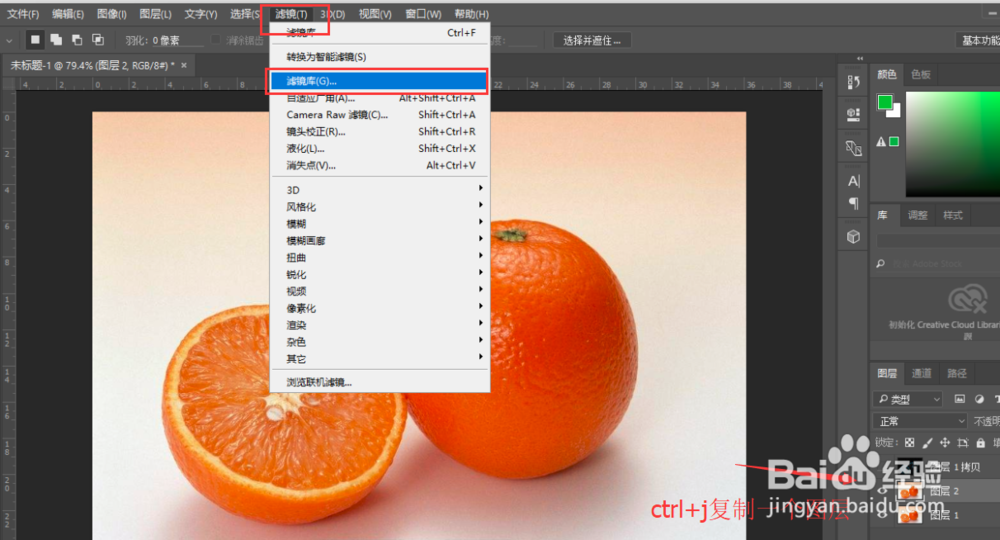The width and height of the screenshot is (1000, 540).
Task: Lock all padlock icon
Action: coord(980,442)
